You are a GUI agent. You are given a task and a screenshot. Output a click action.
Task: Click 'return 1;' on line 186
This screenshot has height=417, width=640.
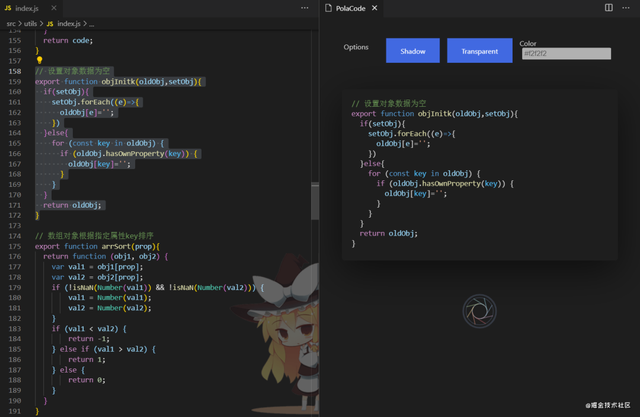(x=87, y=359)
